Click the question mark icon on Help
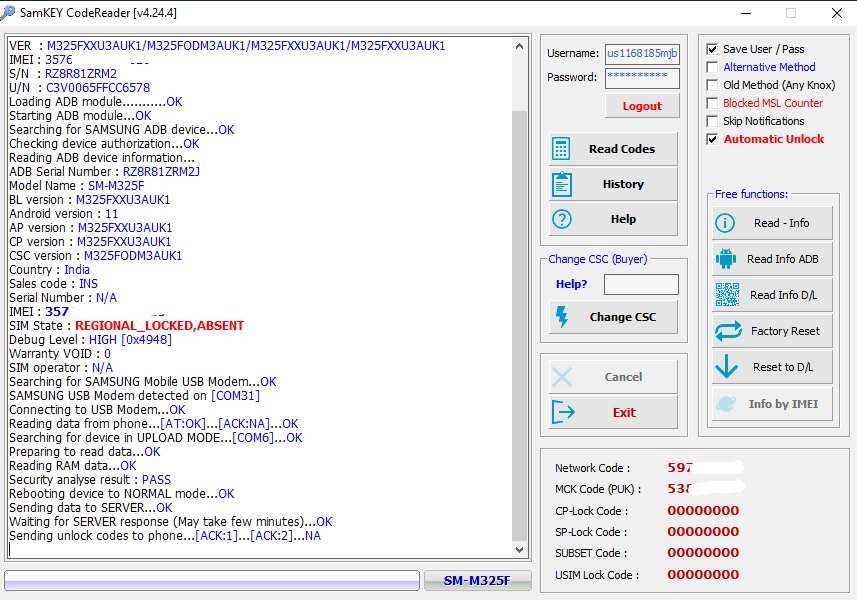Screen dimensions: 857x600 point(562,219)
